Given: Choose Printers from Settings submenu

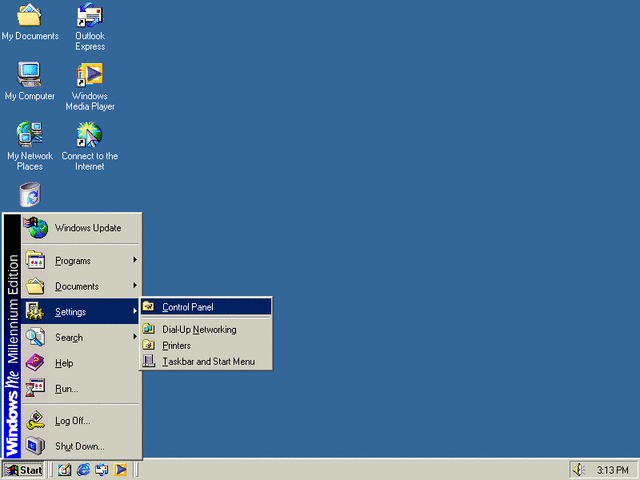Looking at the screenshot, I should tap(206, 345).
